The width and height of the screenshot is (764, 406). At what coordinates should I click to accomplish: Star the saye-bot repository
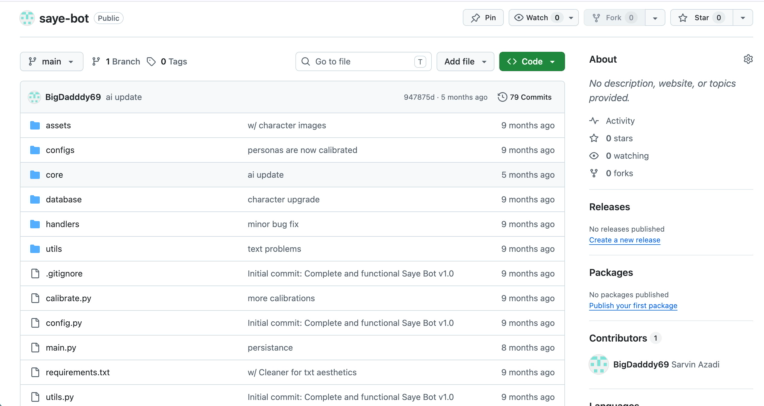coord(701,18)
